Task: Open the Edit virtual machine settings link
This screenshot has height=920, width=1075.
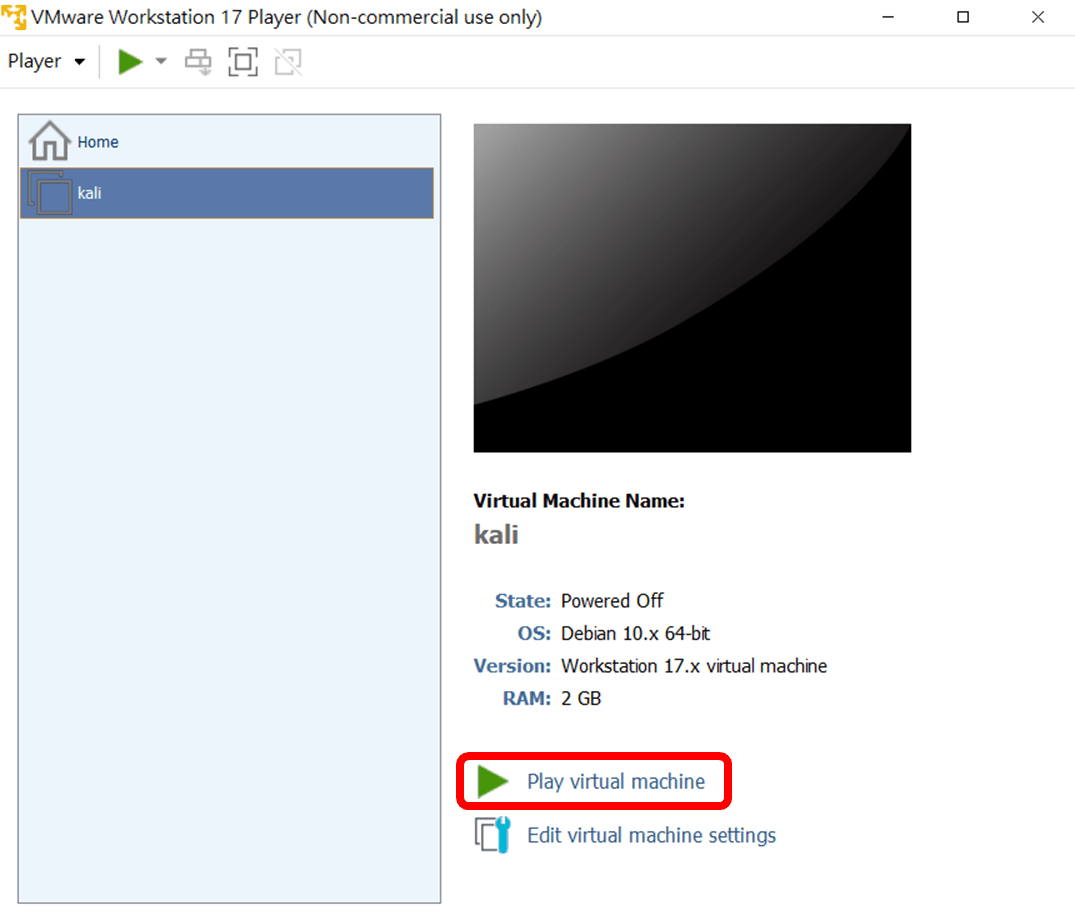Action: [651, 835]
